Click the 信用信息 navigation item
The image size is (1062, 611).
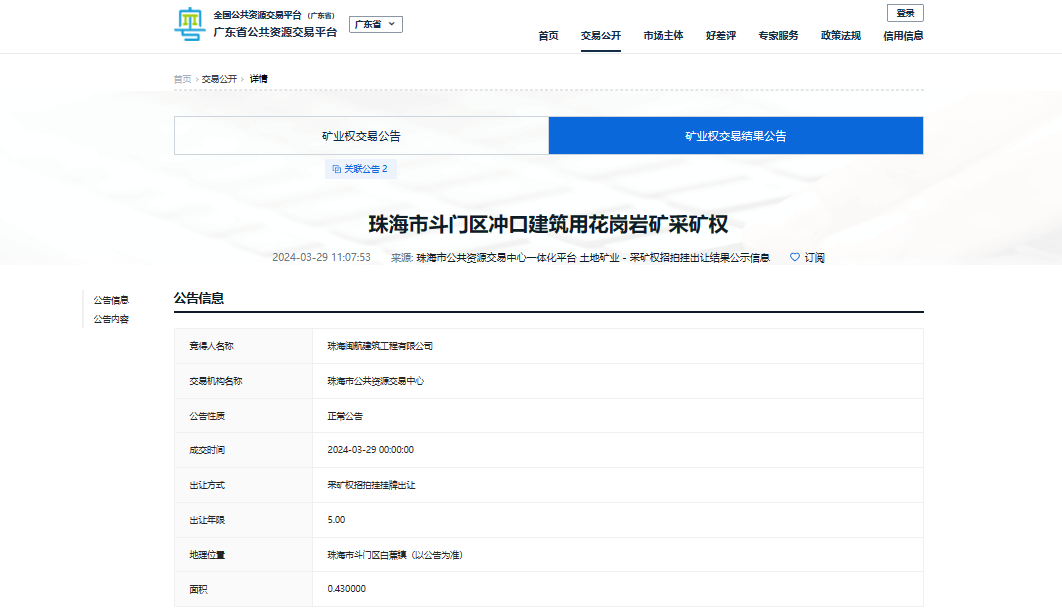tap(903, 36)
